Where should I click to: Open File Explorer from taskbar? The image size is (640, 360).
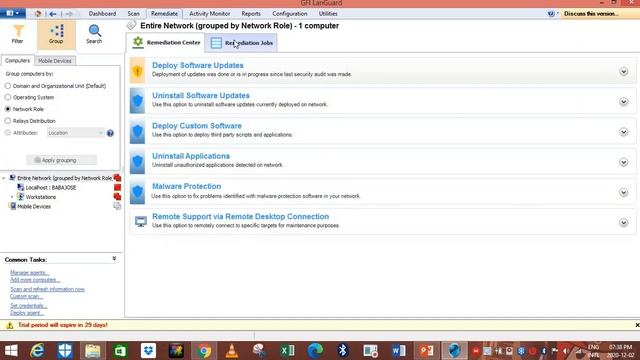pyautogui.click(x=93, y=351)
